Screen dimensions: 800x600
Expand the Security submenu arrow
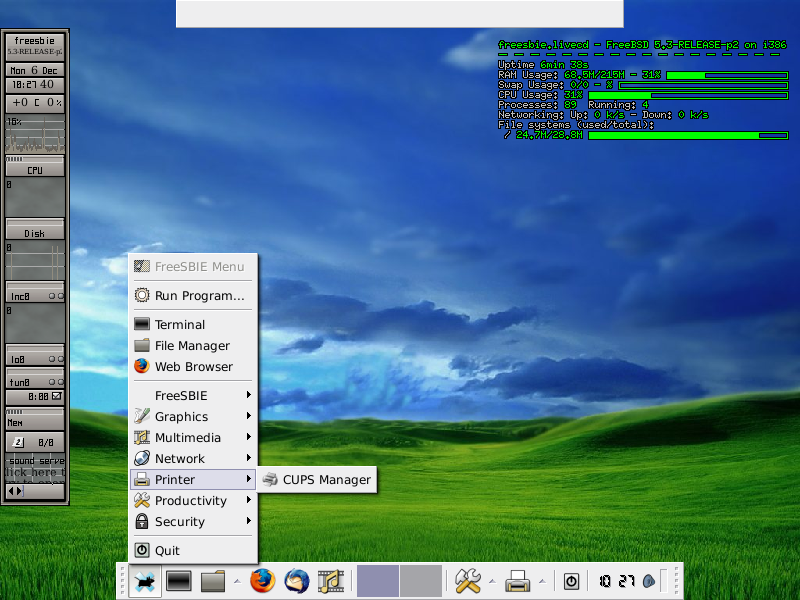tap(248, 521)
